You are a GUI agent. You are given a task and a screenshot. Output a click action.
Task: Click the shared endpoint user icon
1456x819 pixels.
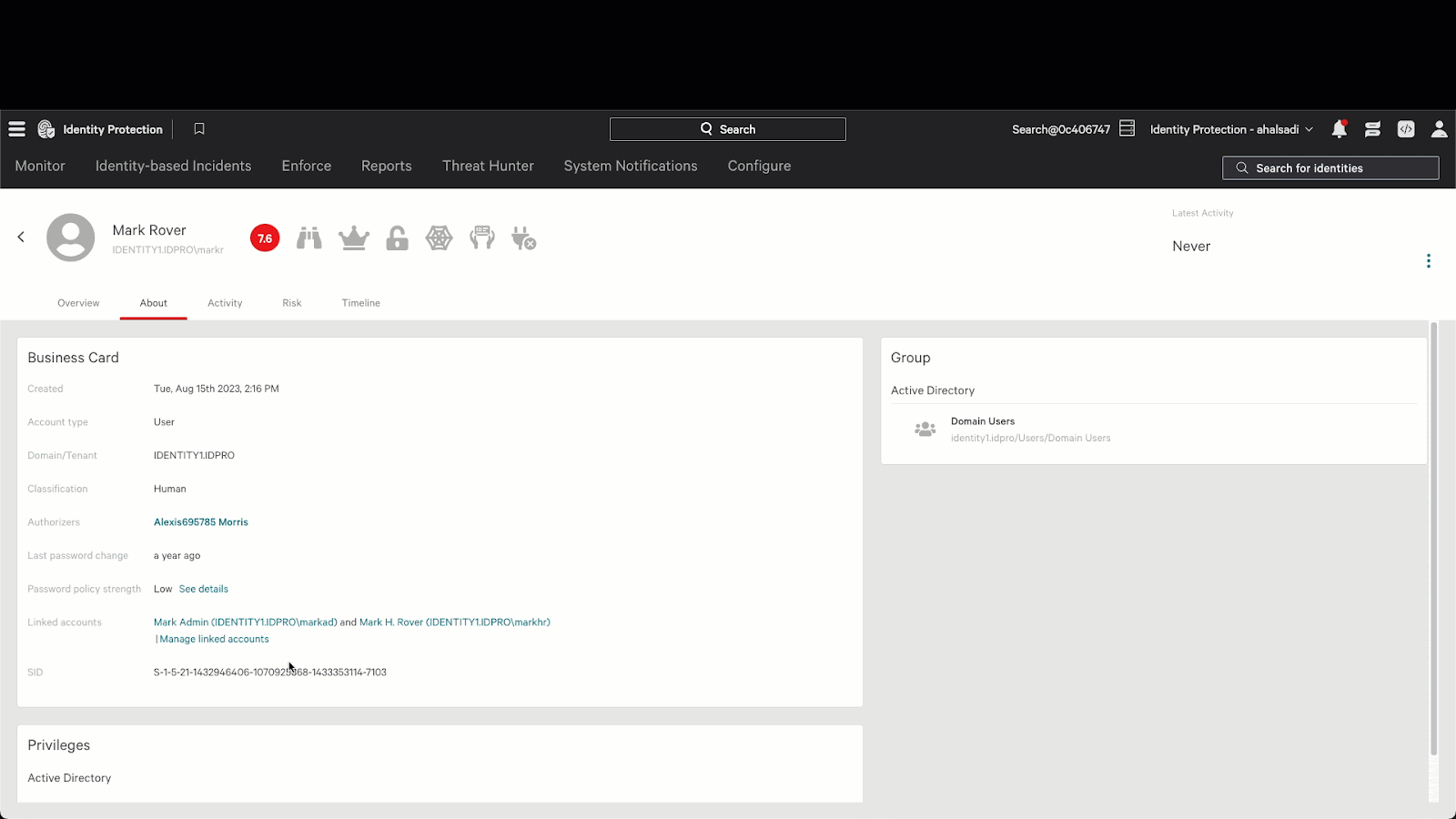click(481, 238)
